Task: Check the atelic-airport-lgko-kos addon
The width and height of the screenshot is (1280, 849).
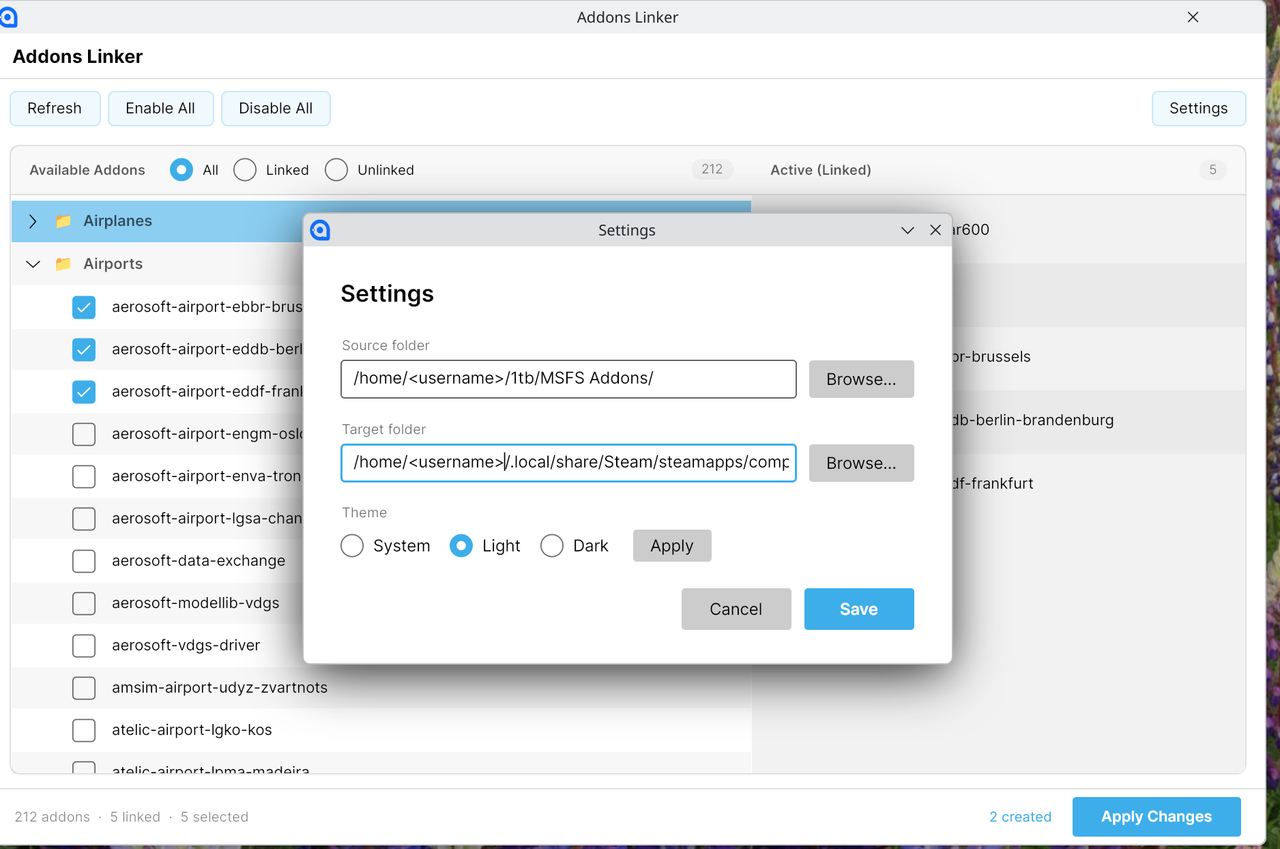Action: coord(84,730)
